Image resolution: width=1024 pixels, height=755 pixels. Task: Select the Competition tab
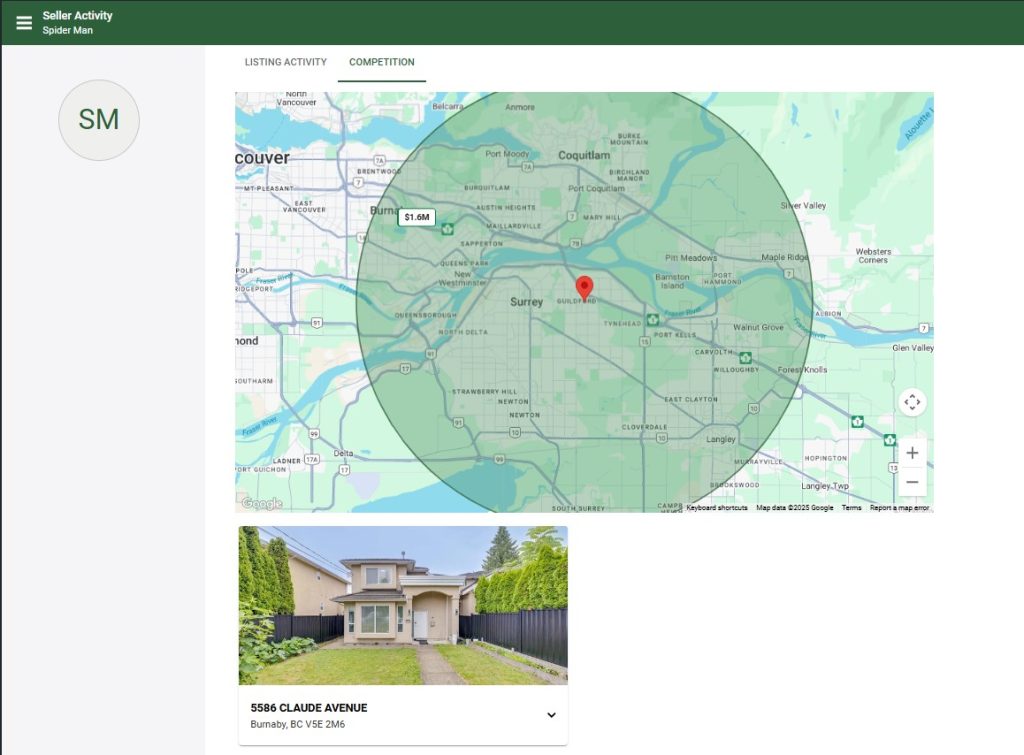pos(381,62)
